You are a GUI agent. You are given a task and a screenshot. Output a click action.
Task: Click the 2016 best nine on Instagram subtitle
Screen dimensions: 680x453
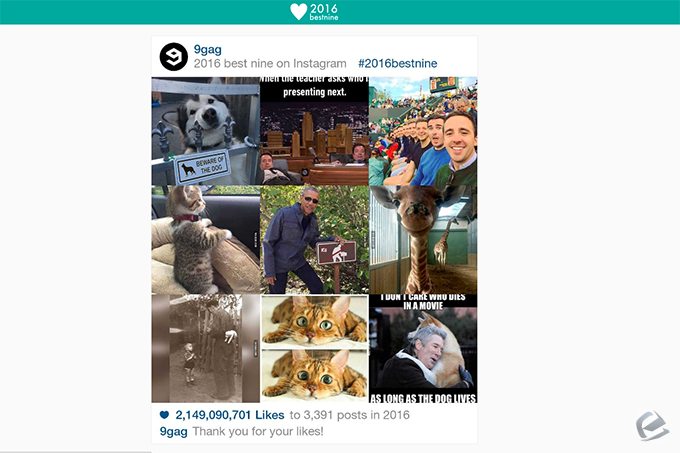270,64
